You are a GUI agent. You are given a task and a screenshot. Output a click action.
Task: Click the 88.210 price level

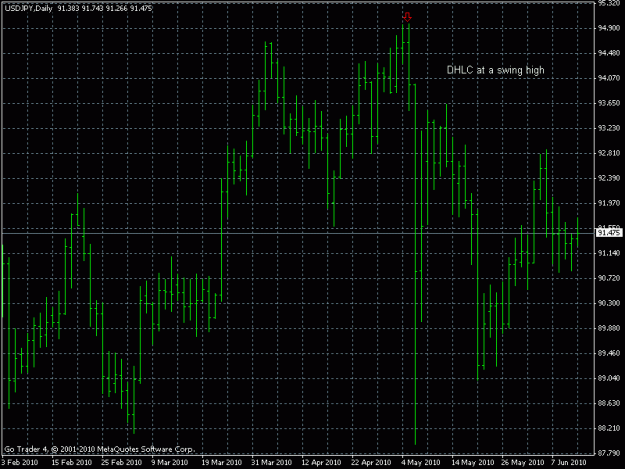tap(609, 428)
